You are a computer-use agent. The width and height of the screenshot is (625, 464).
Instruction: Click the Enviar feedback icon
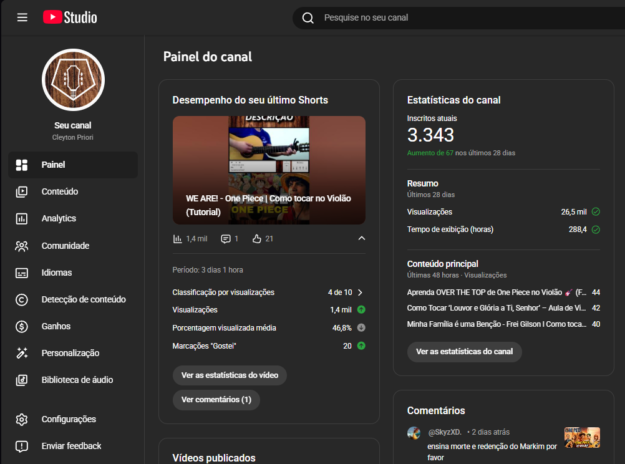tap(22, 446)
